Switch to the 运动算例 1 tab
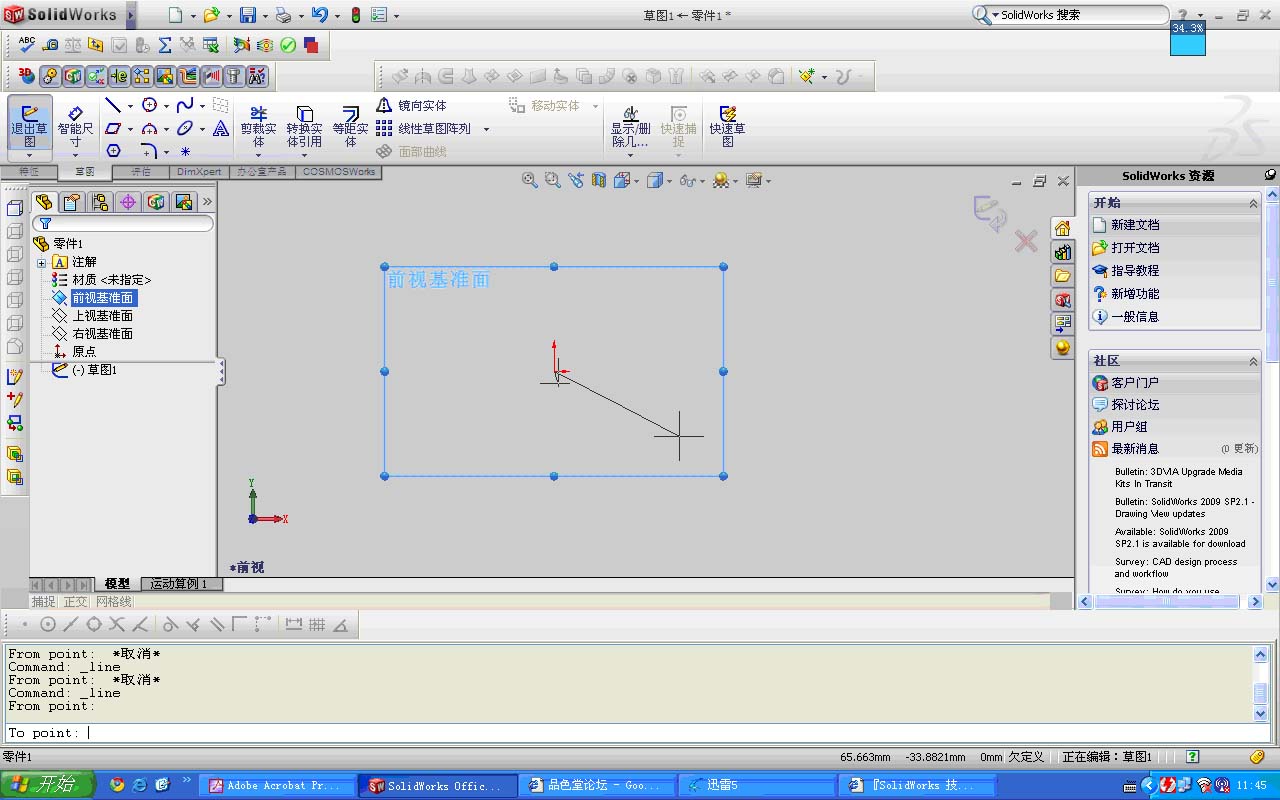Viewport: 1280px width, 800px height. 181,584
